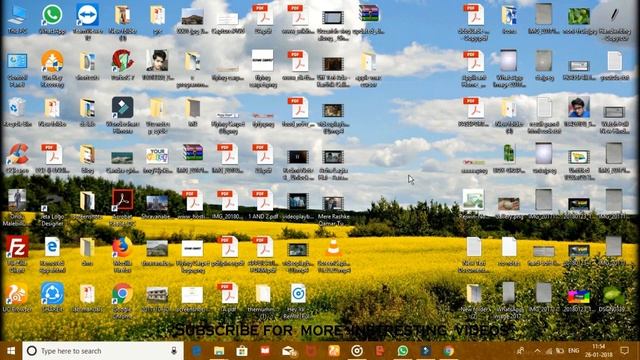Switch to WhatsApp on the taskbar
Screen dimensions: 640x360
click(403, 351)
